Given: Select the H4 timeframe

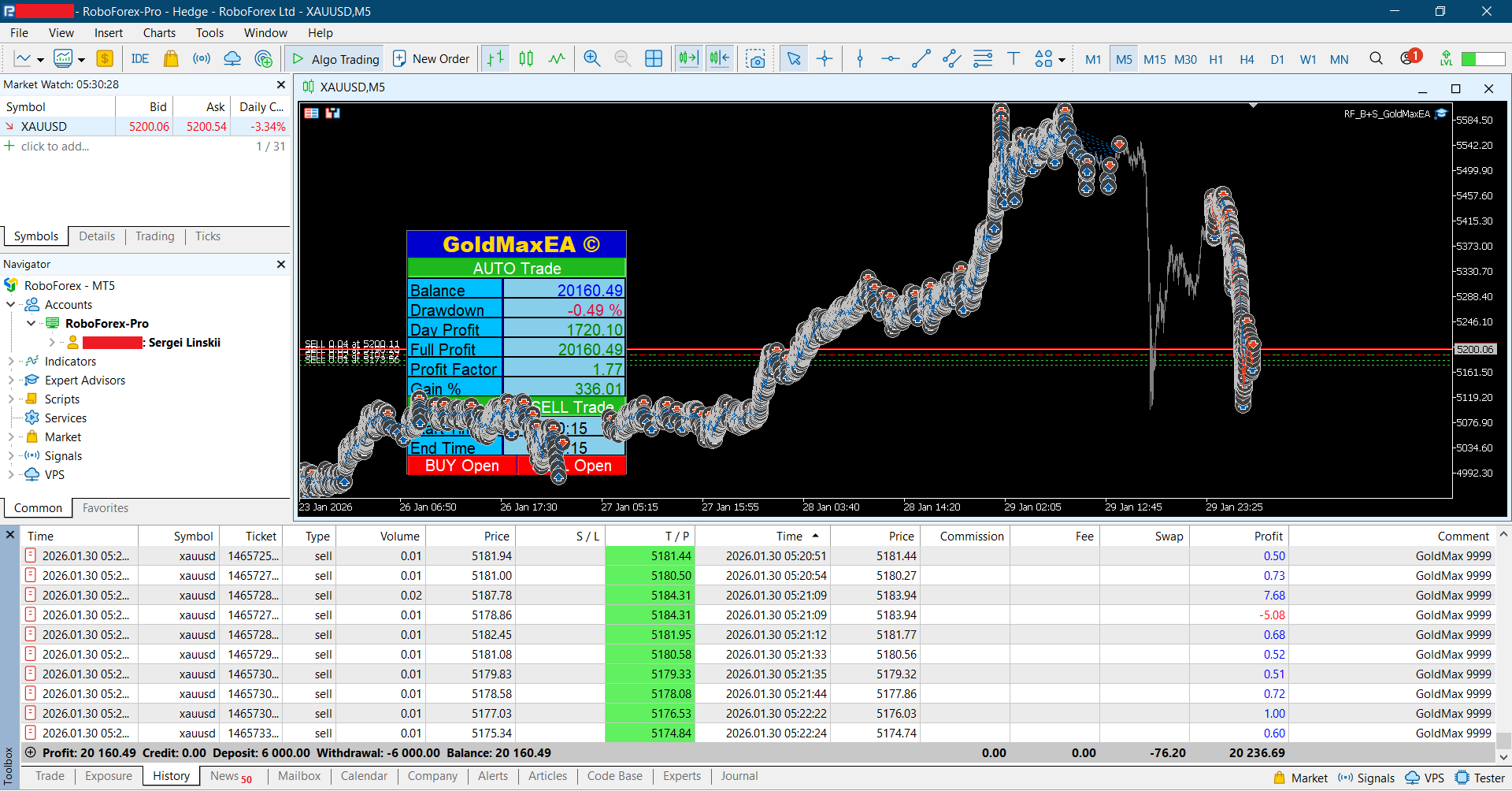Looking at the screenshot, I should pos(1247,59).
